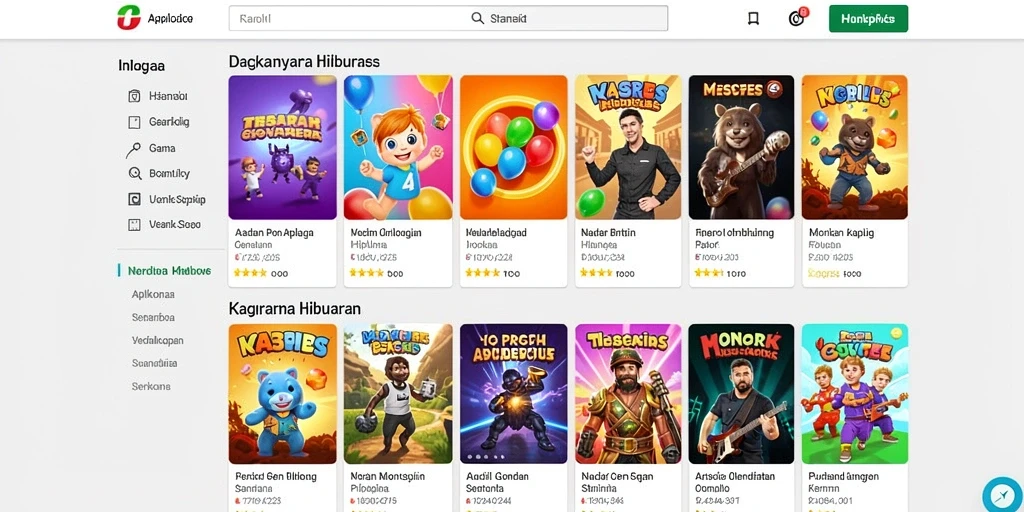The height and width of the screenshot is (512, 1024).
Task: Click the Bomtilky sidebar icon
Action: tap(135, 174)
